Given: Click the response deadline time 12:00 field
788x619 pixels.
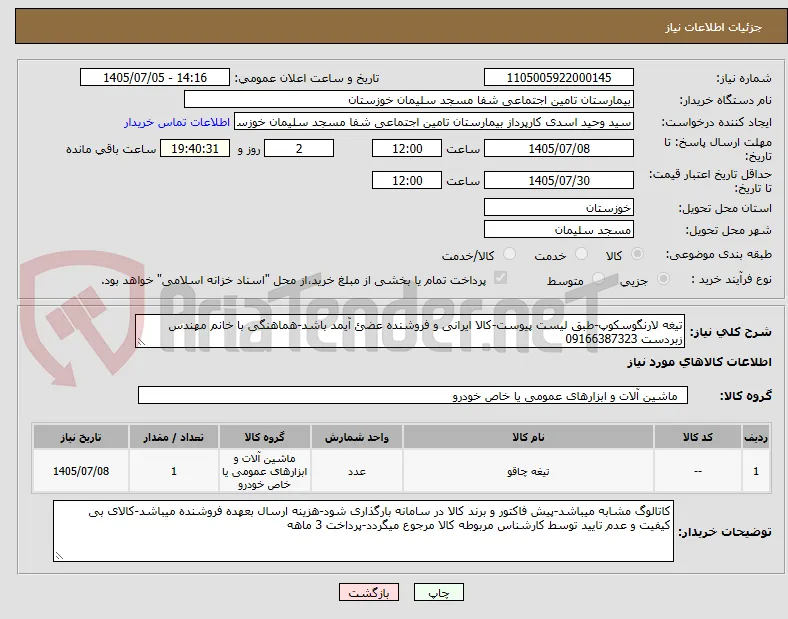Looking at the screenshot, I should [x=407, y=149].
